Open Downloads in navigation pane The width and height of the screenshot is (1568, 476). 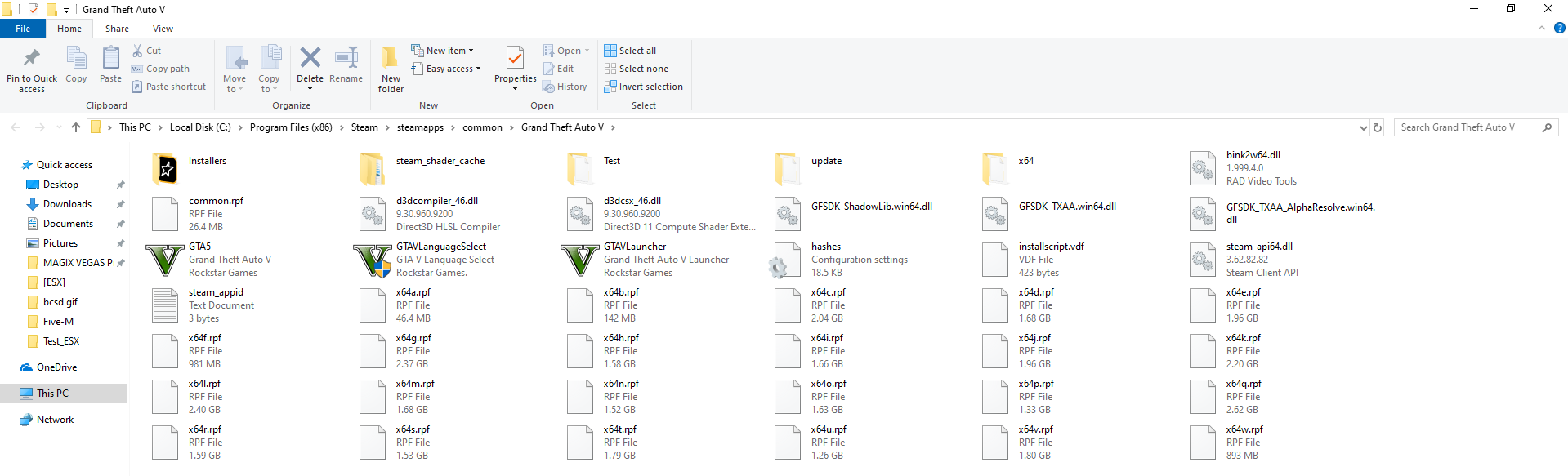67,204
